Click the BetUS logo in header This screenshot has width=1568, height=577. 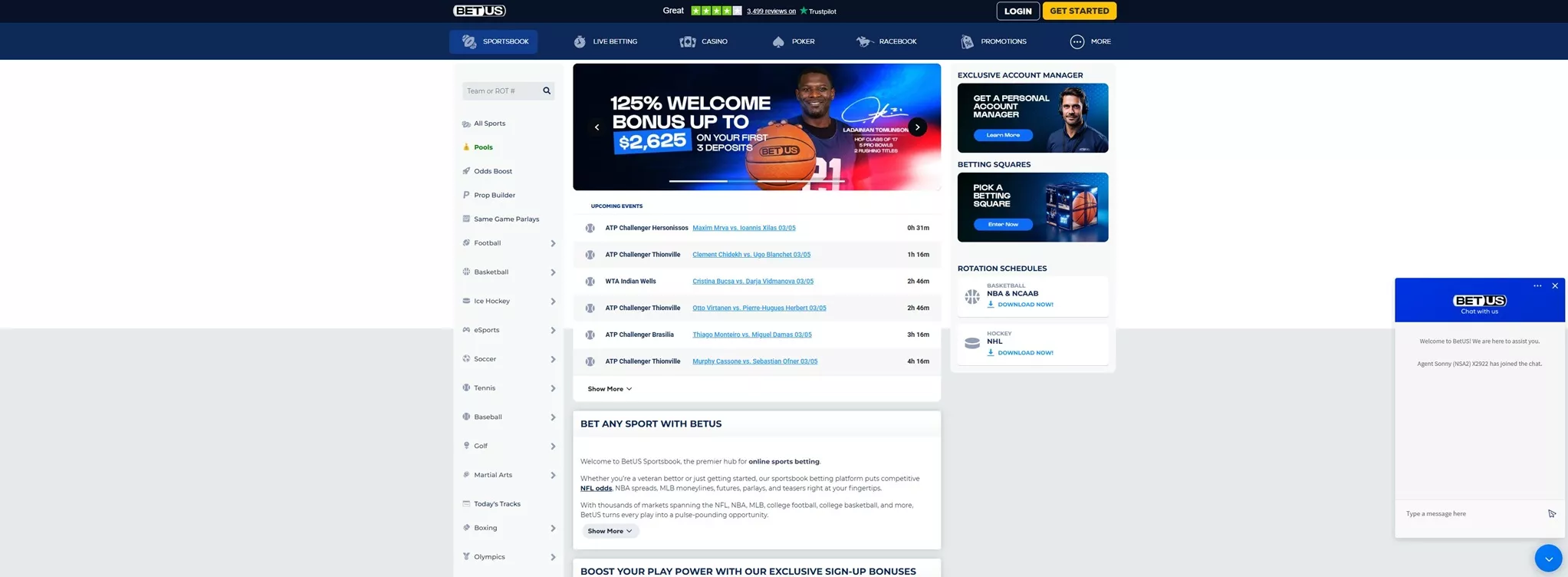point(479,11)
